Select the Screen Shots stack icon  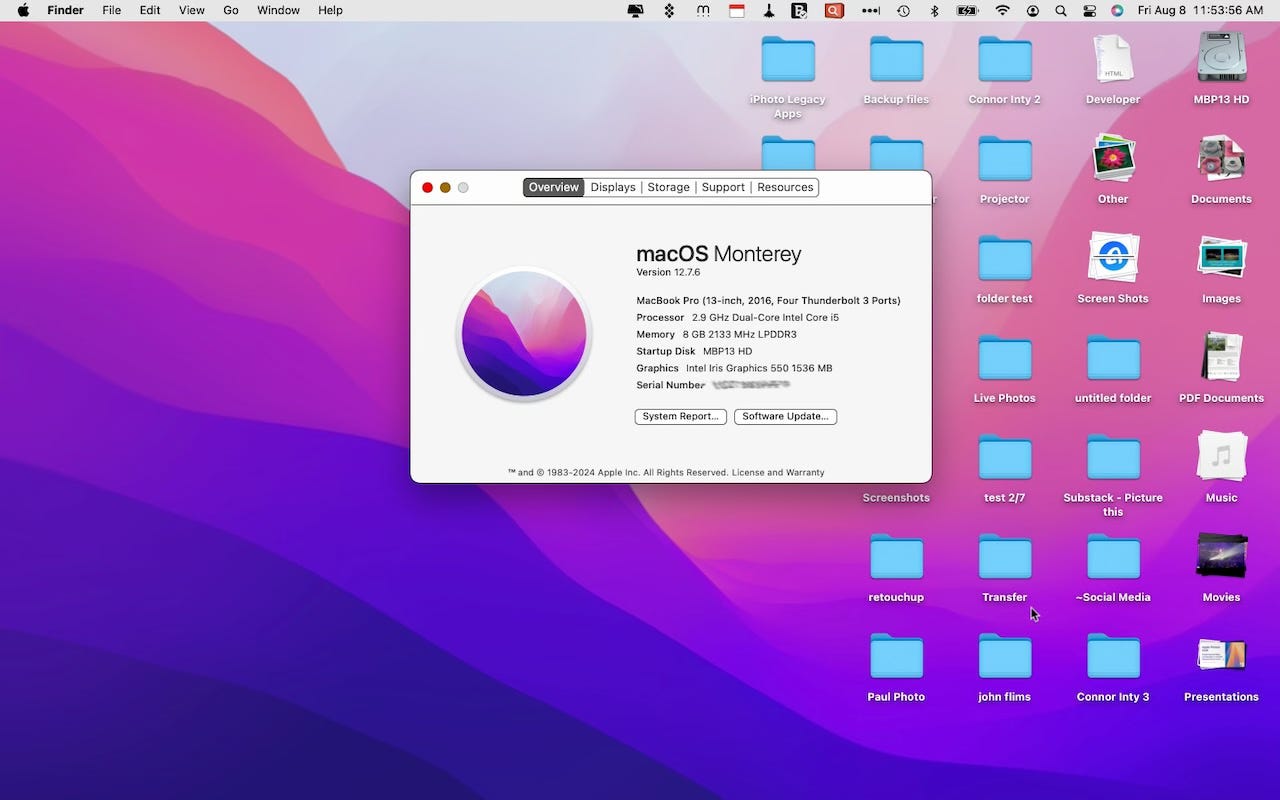coord(1113,258)
